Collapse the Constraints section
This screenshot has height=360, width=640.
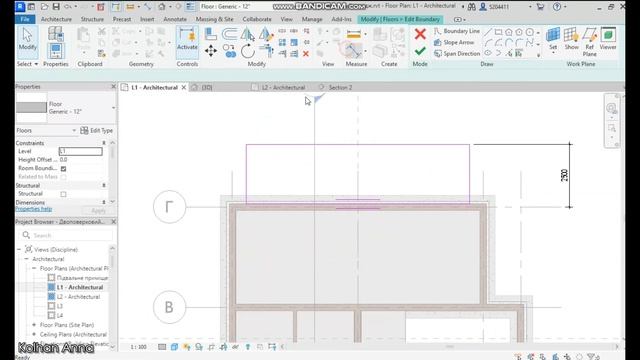(x=104, y=143)
